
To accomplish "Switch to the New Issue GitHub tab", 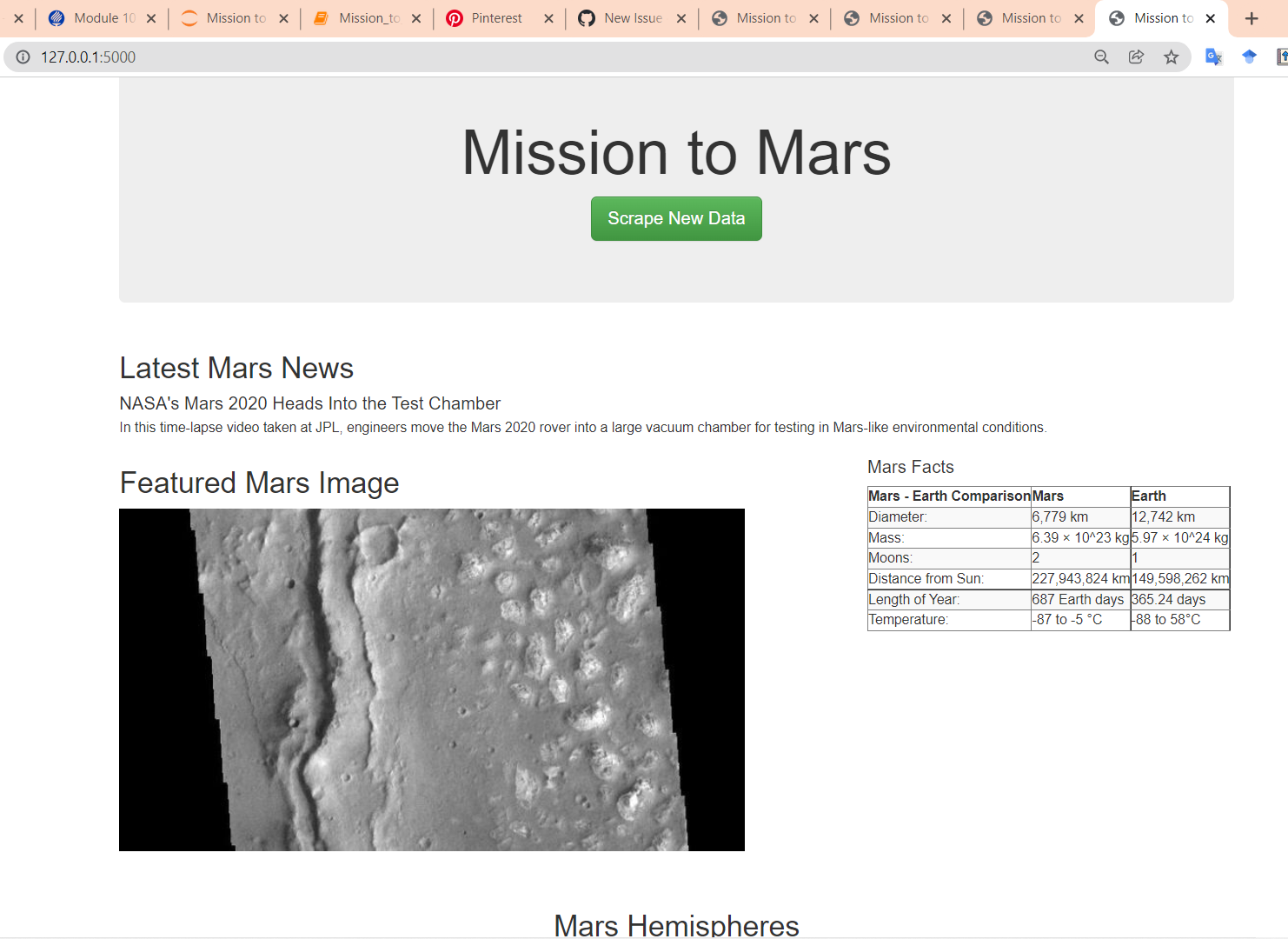I will click(x=633, y=18).
